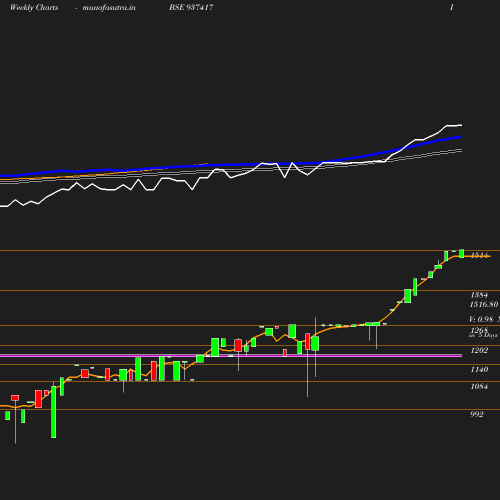500x500 pixels.
Task: Click the 'Weekly Charts' title text
Action: click(34, 7)
